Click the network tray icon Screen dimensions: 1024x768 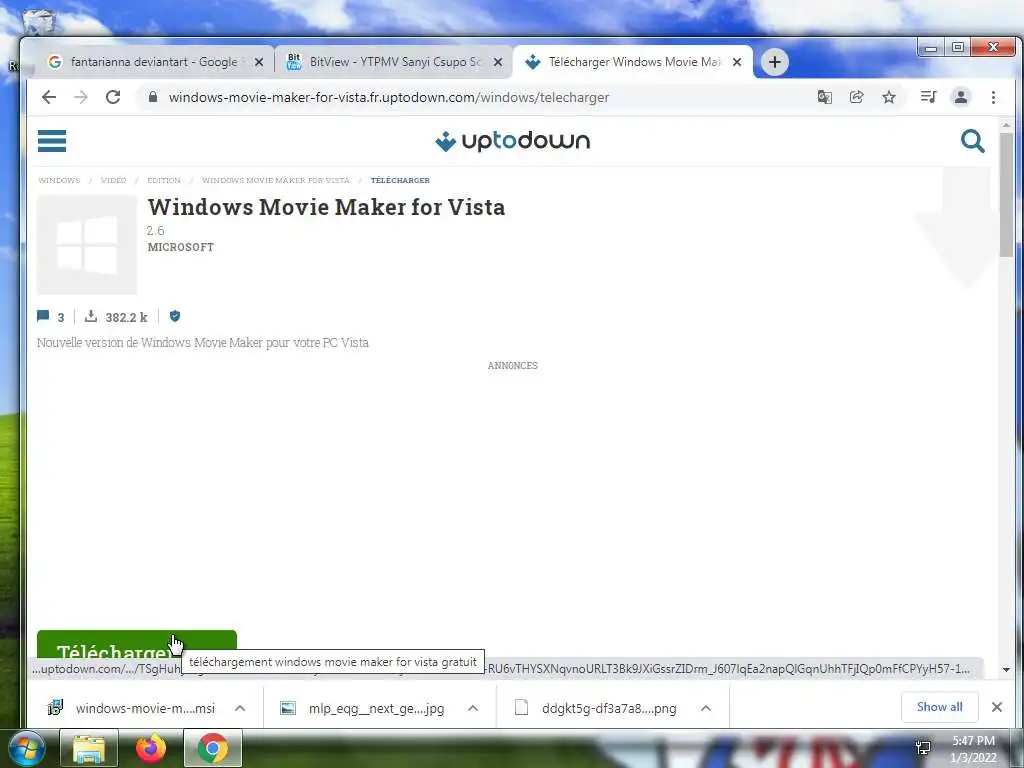pos(923,748)
